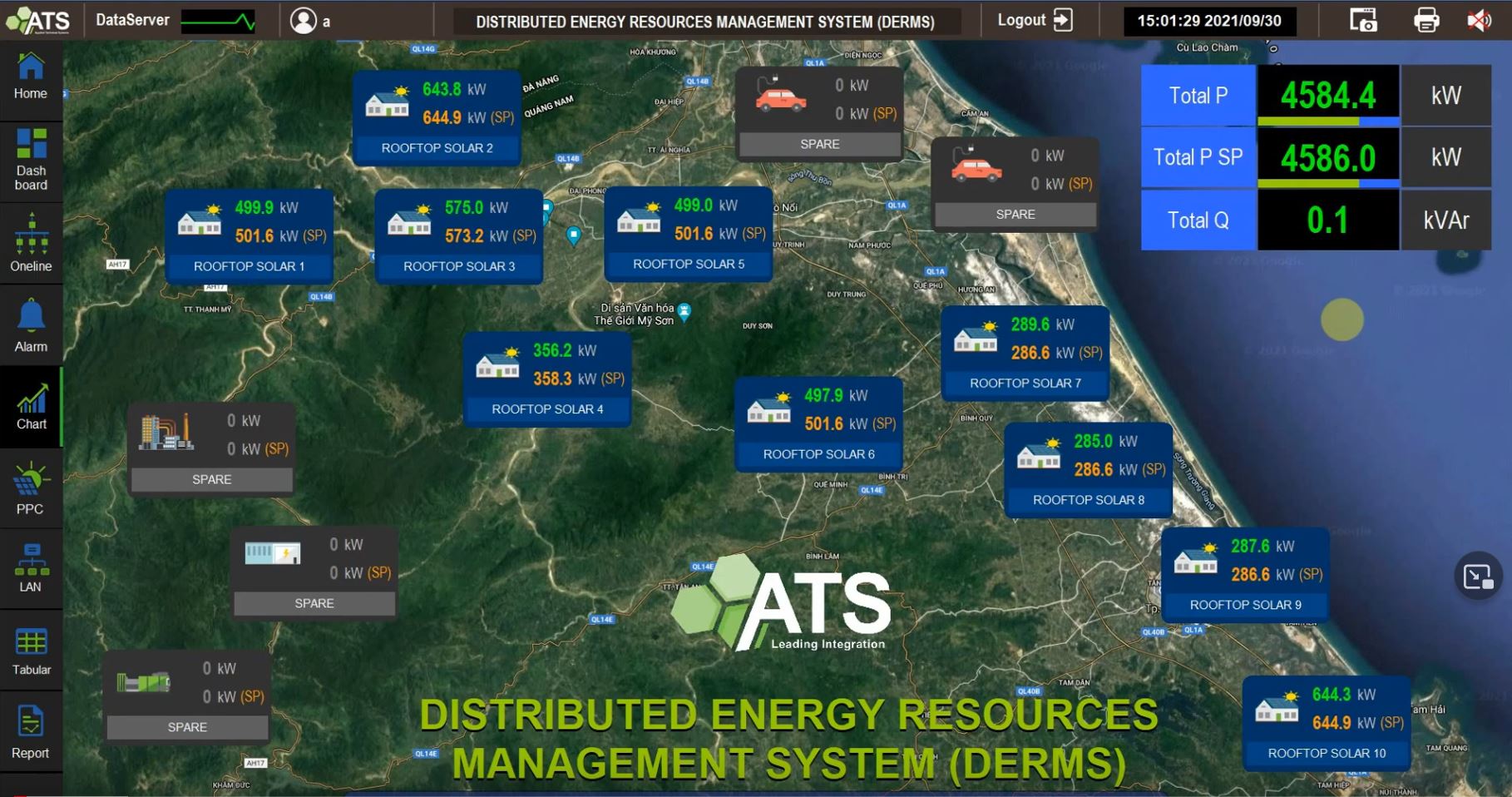Select the Rooftop Solar 2 station card
Image resolution: width=1512 pixels, height=797 pixels.
pos(437,117)
